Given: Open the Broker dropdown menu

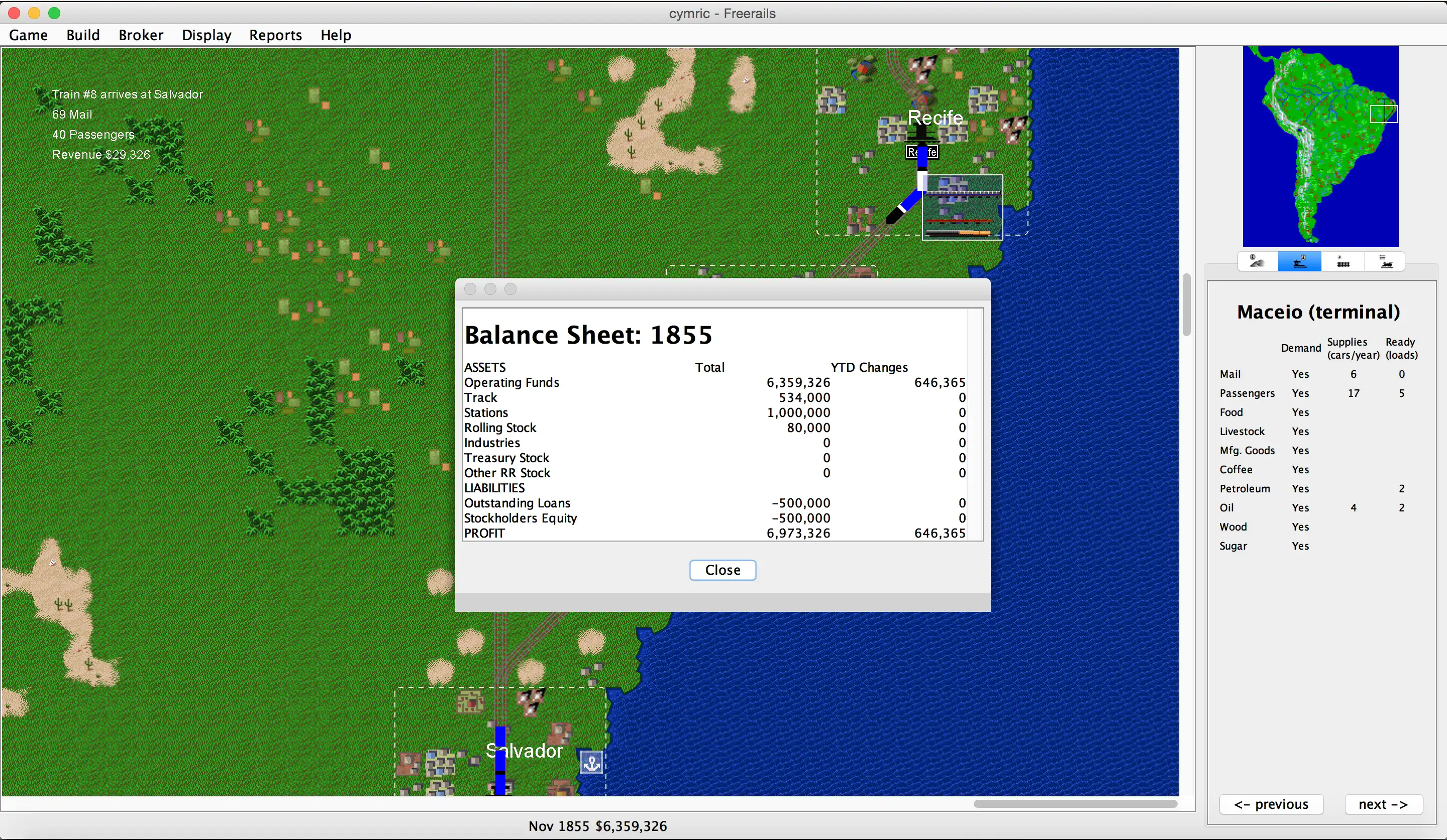Looking at the screenshot, I should [140, 35].
